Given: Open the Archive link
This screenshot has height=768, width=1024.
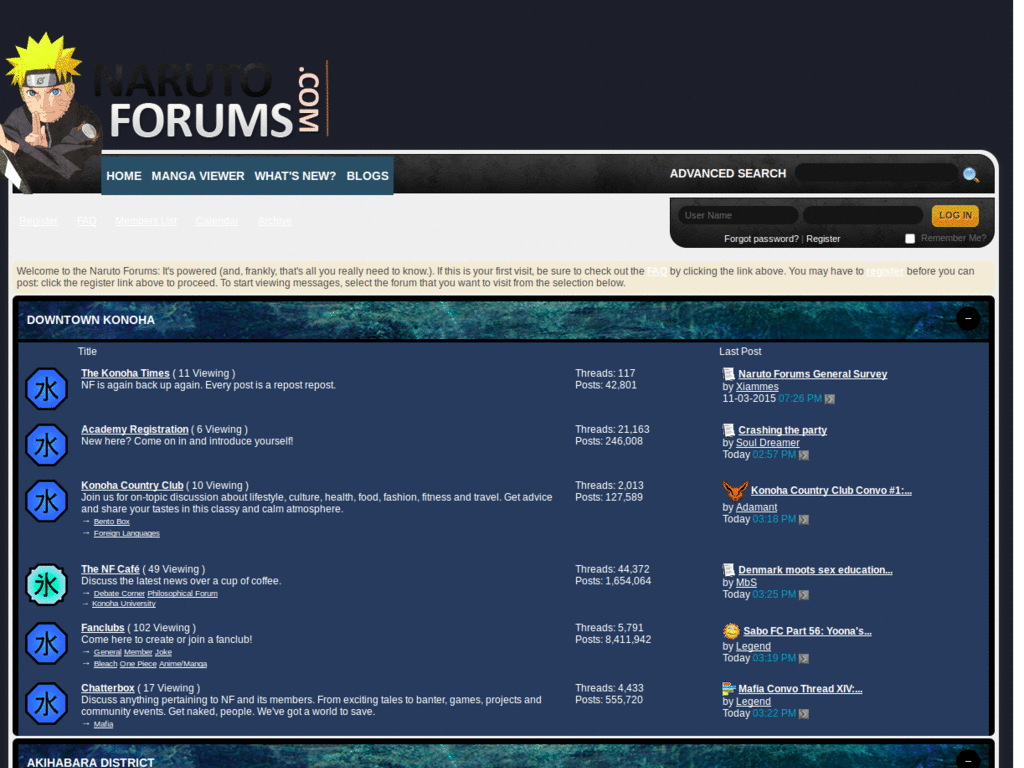Looking at the screenshot, I should pyautogui.click(x=275, y=221).
